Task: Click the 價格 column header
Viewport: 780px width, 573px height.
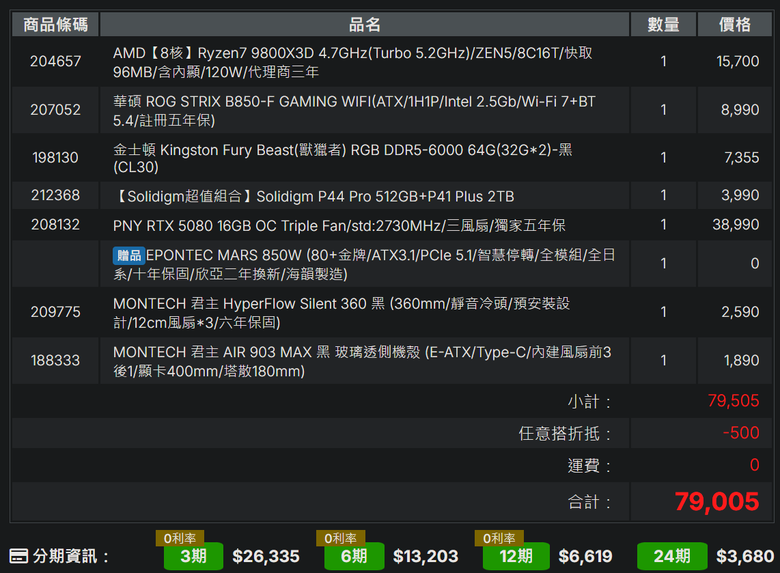Action: click(735, 24)
